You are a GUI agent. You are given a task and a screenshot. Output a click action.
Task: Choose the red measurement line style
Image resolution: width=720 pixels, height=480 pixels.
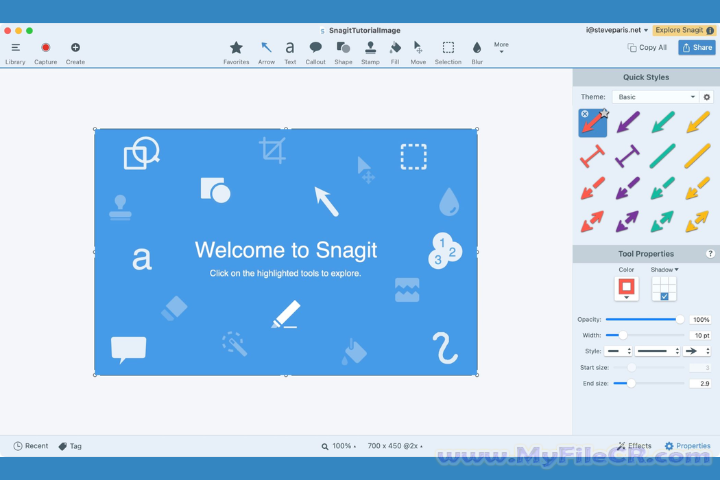pos(592,156)
